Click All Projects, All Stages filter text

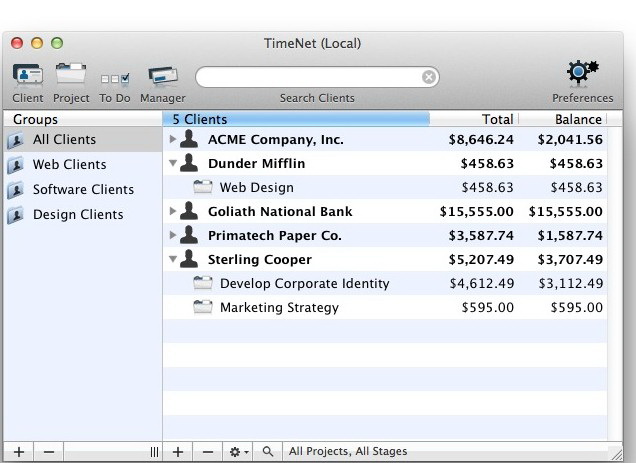click(348, 451)
